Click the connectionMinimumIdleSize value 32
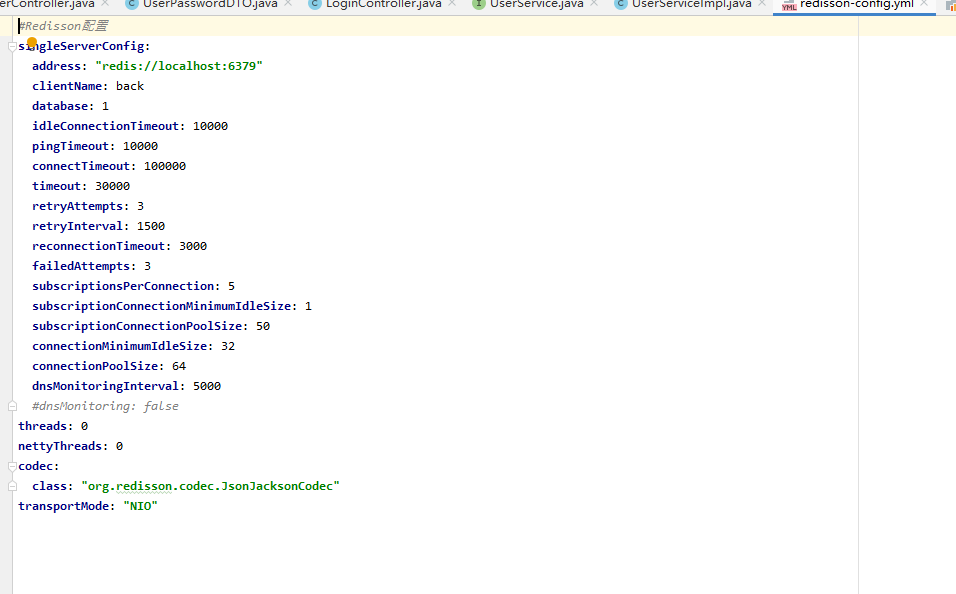 coord(228,346)
